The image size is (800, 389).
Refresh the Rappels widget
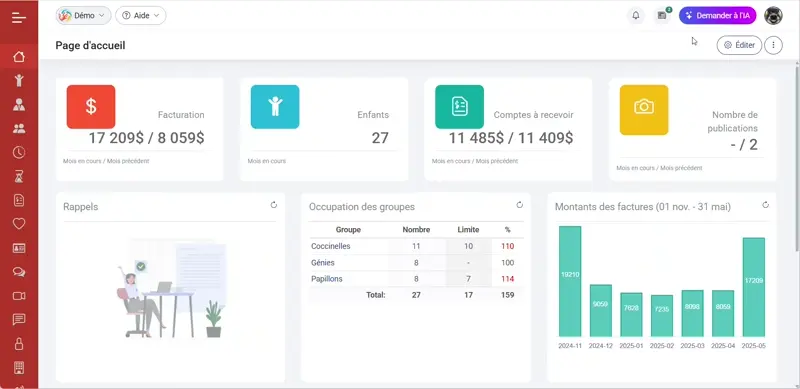[274, 205]
